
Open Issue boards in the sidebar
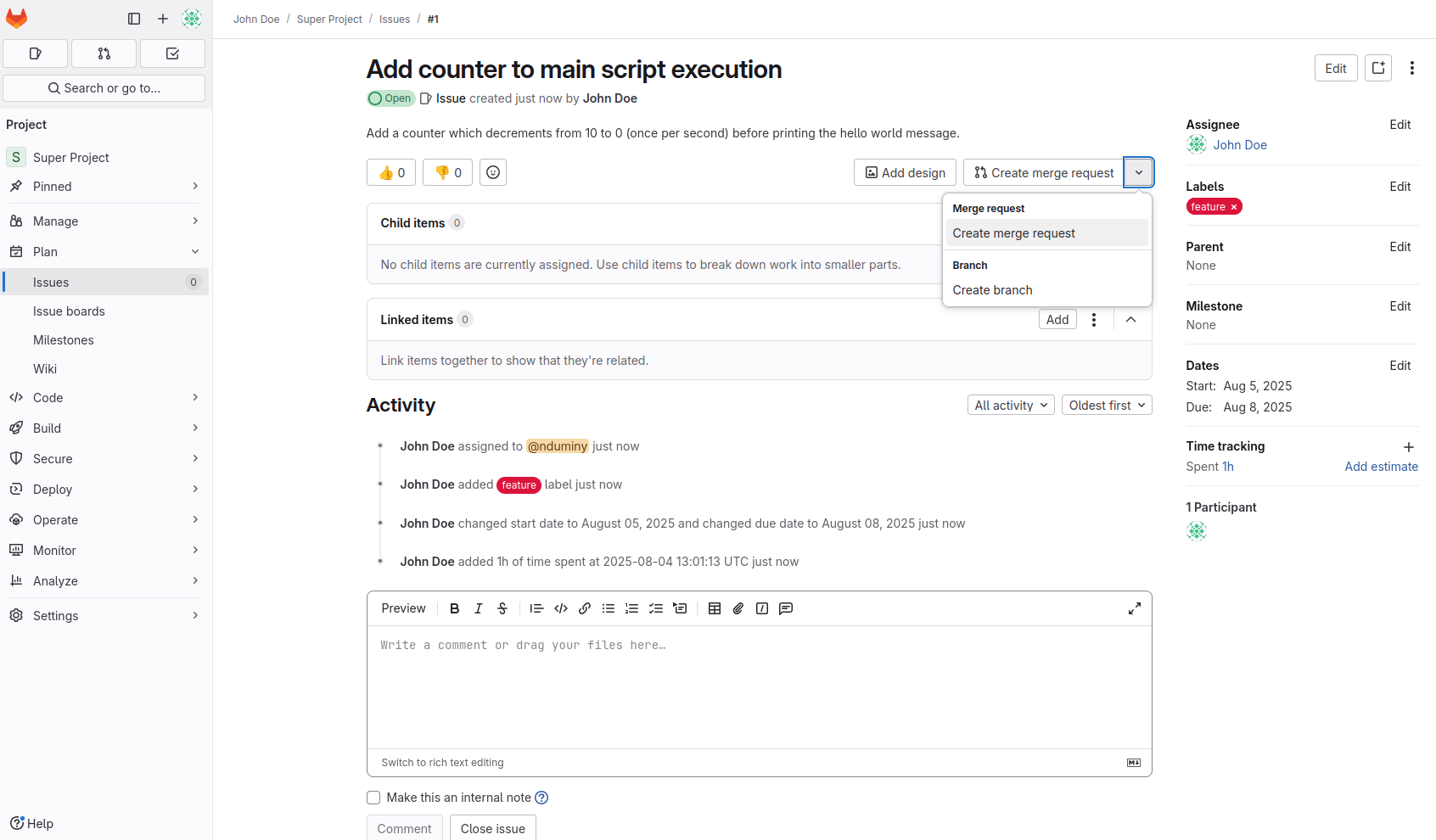70,311
